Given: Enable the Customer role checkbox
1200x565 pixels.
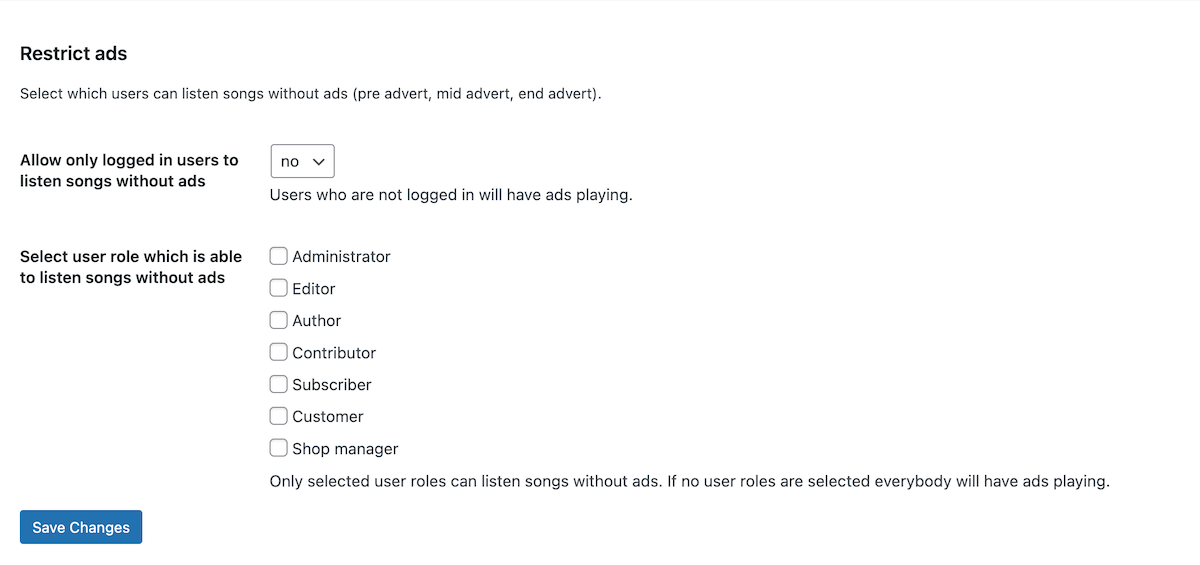Looking at the screenshot, I should [279, 416].
